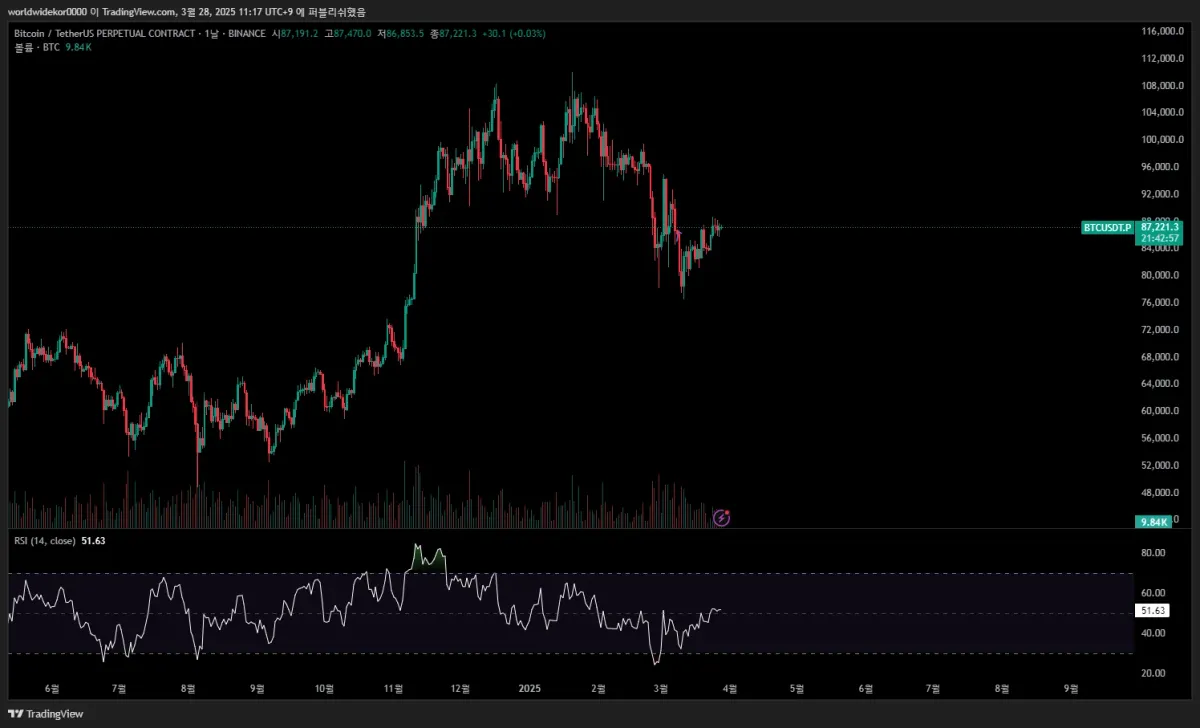
Task: Click the worldwidekor0000 publisher name
Action: [46, 12]
